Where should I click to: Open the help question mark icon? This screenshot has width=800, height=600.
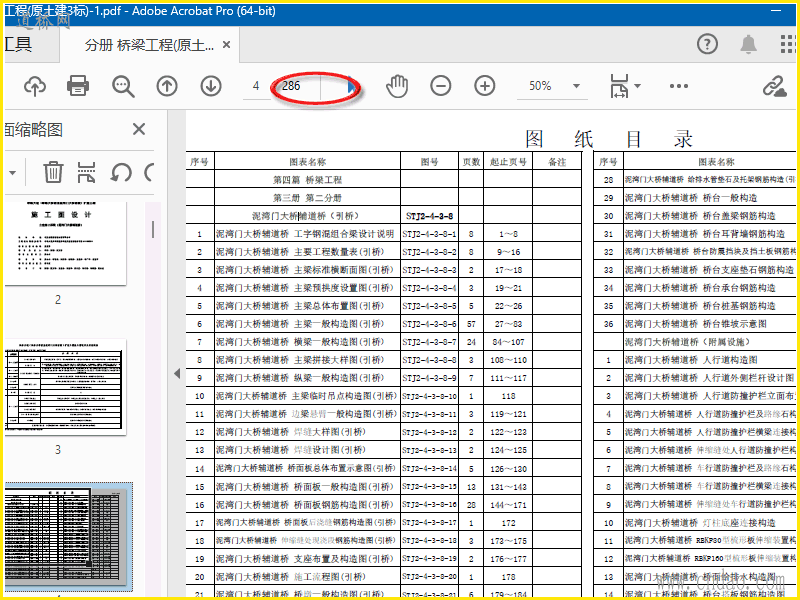pos(707,44)
